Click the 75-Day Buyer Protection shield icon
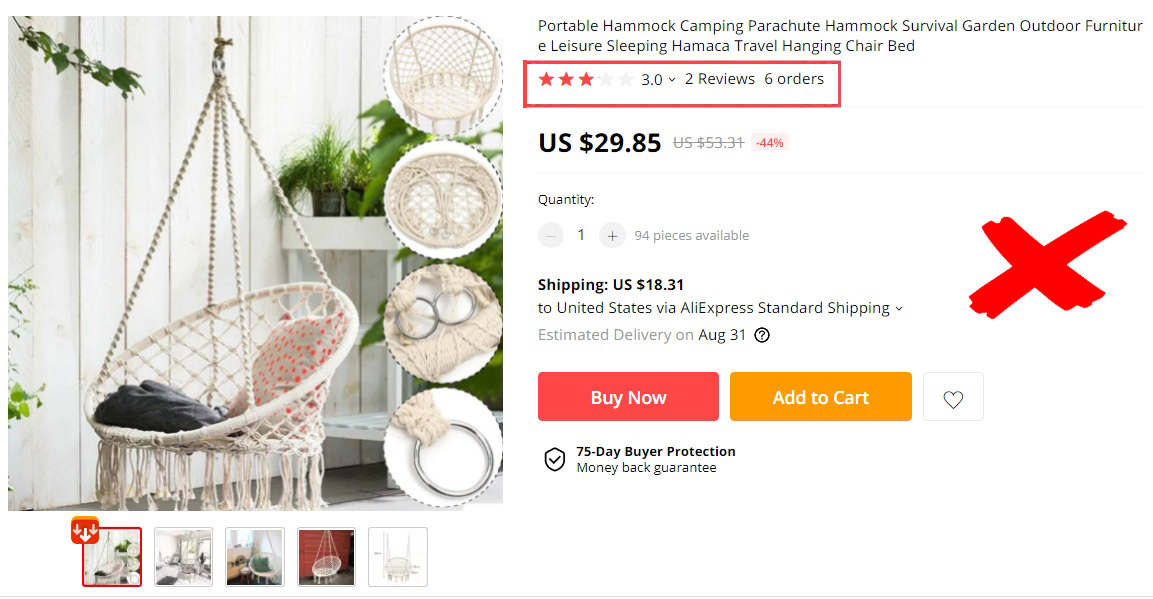This screenshot has height=599, width=1153. (x=555, y=460)
